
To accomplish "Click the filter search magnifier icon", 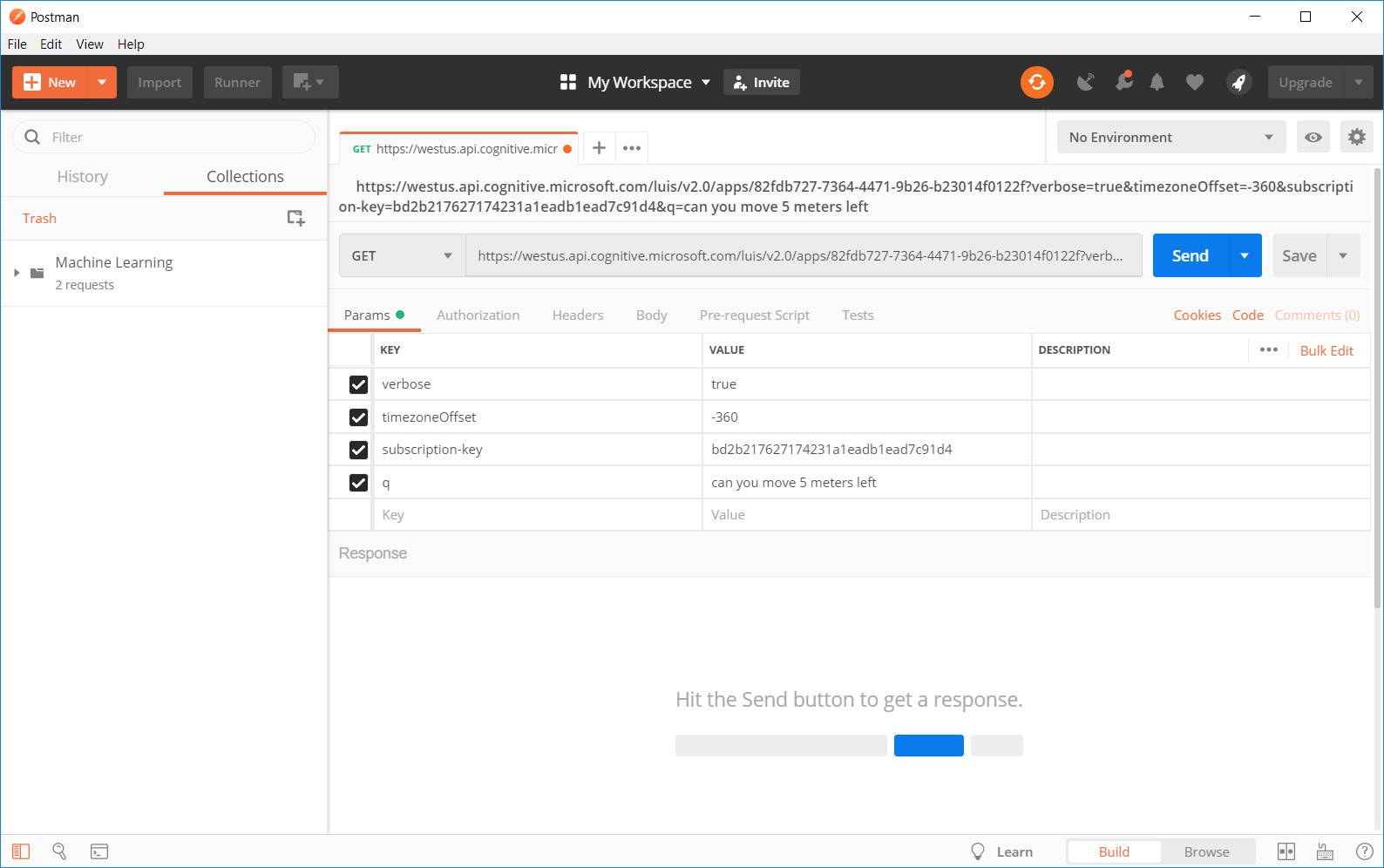I will [x=32, y=137].
